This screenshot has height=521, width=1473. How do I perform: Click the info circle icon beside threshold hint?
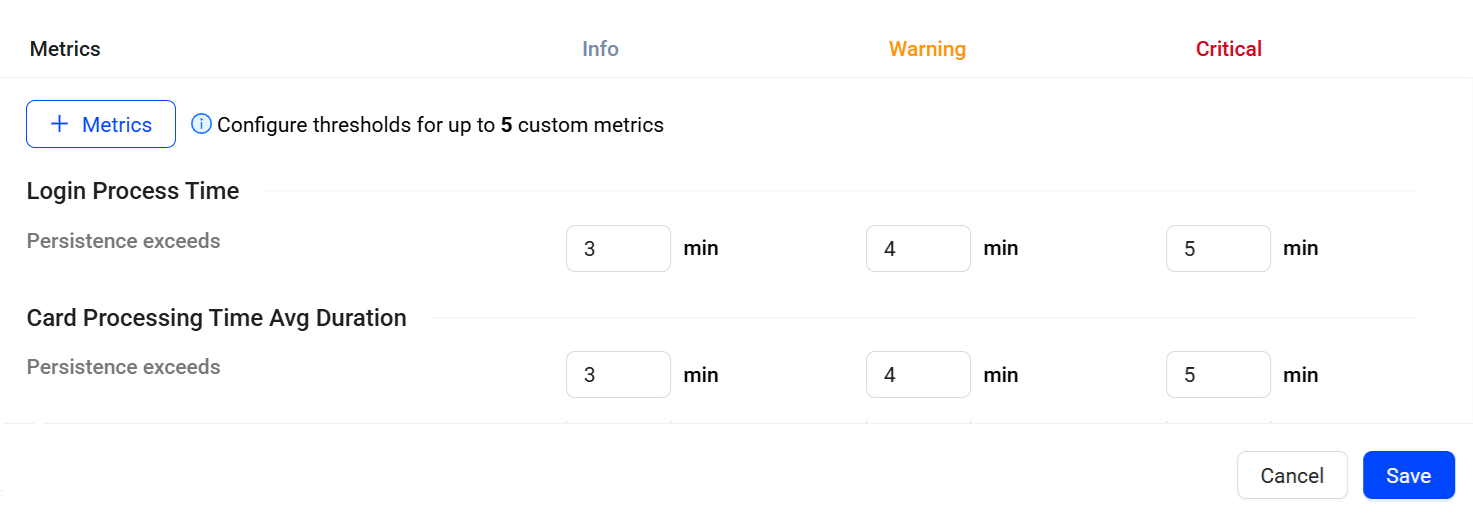point(201,124)
